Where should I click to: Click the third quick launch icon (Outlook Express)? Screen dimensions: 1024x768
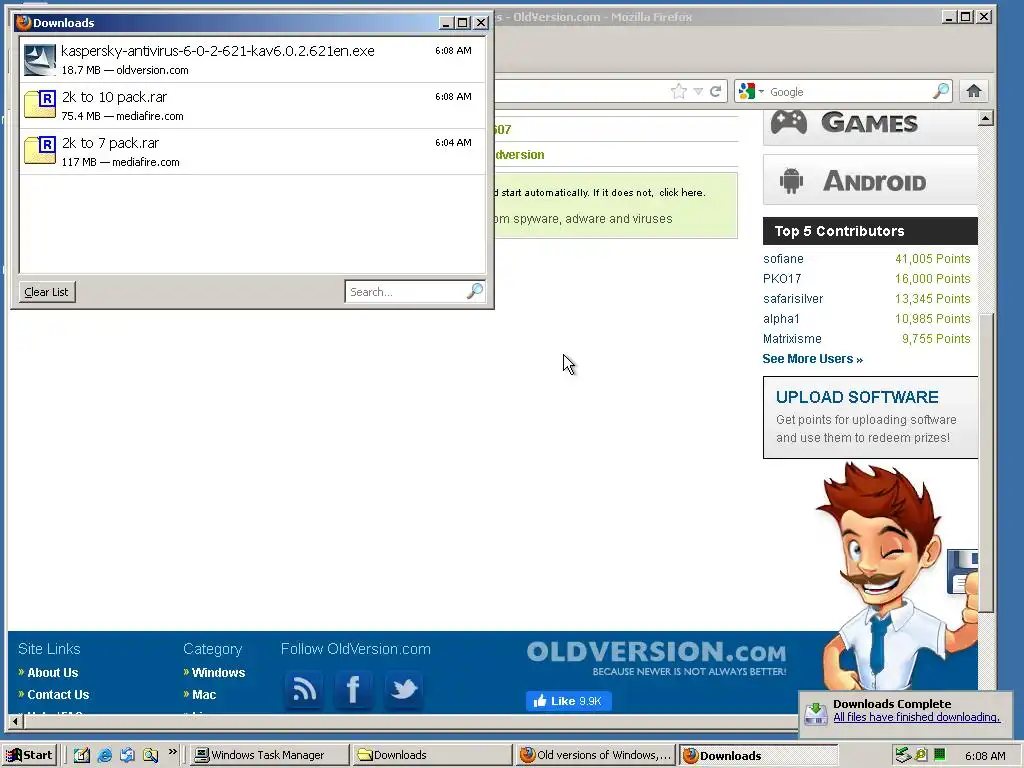(127, 755)
